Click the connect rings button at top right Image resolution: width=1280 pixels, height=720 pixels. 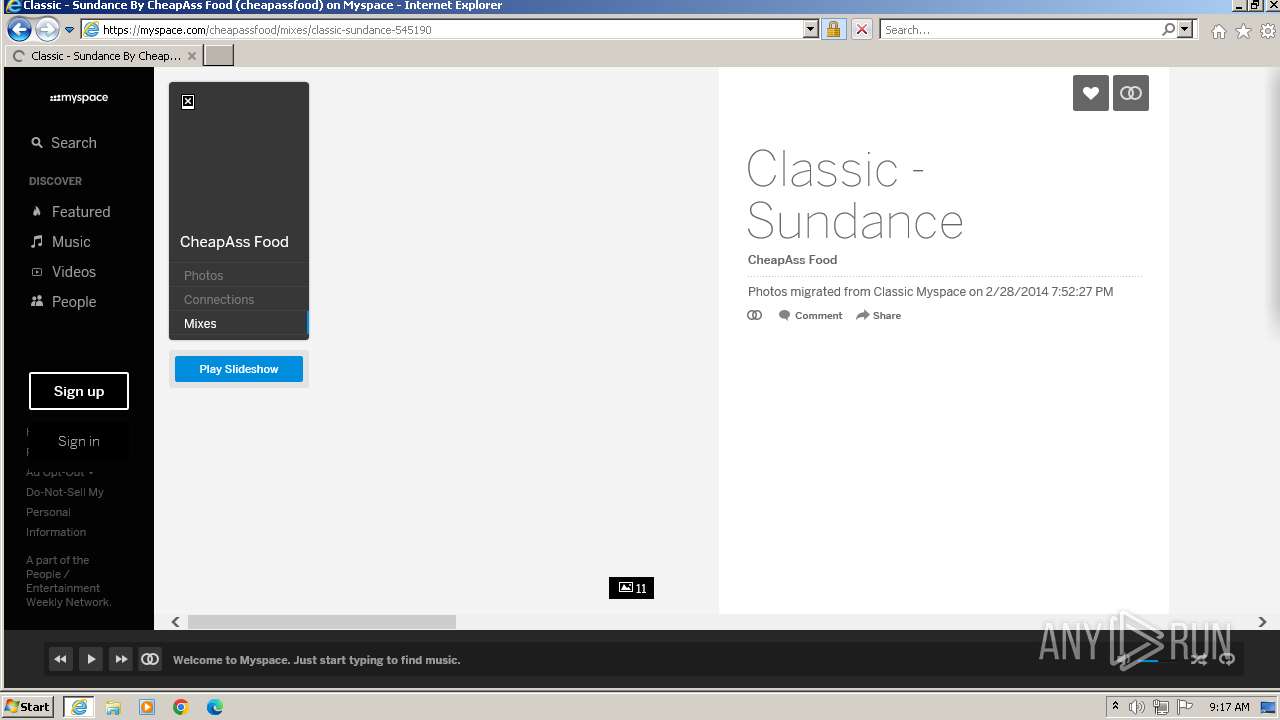coord(1131,93)
